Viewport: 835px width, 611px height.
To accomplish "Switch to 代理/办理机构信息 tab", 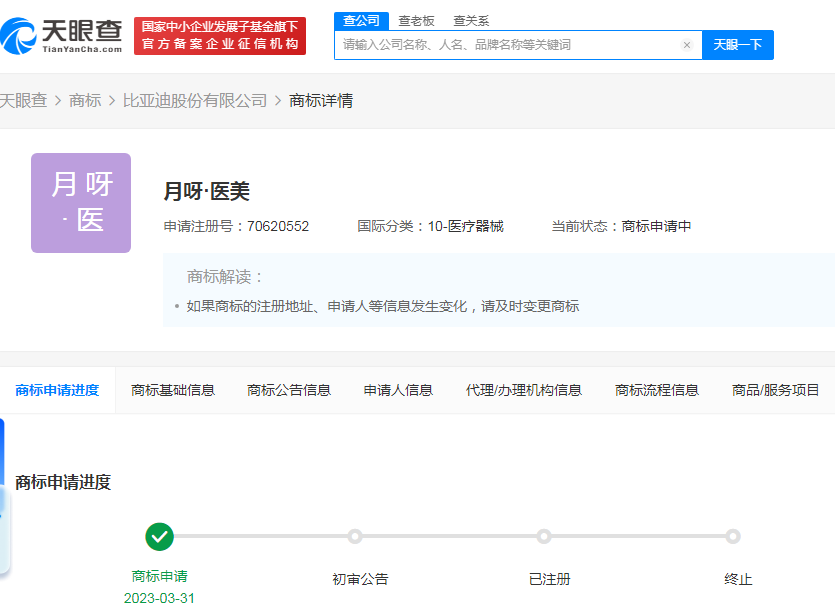I will point(524,390).
